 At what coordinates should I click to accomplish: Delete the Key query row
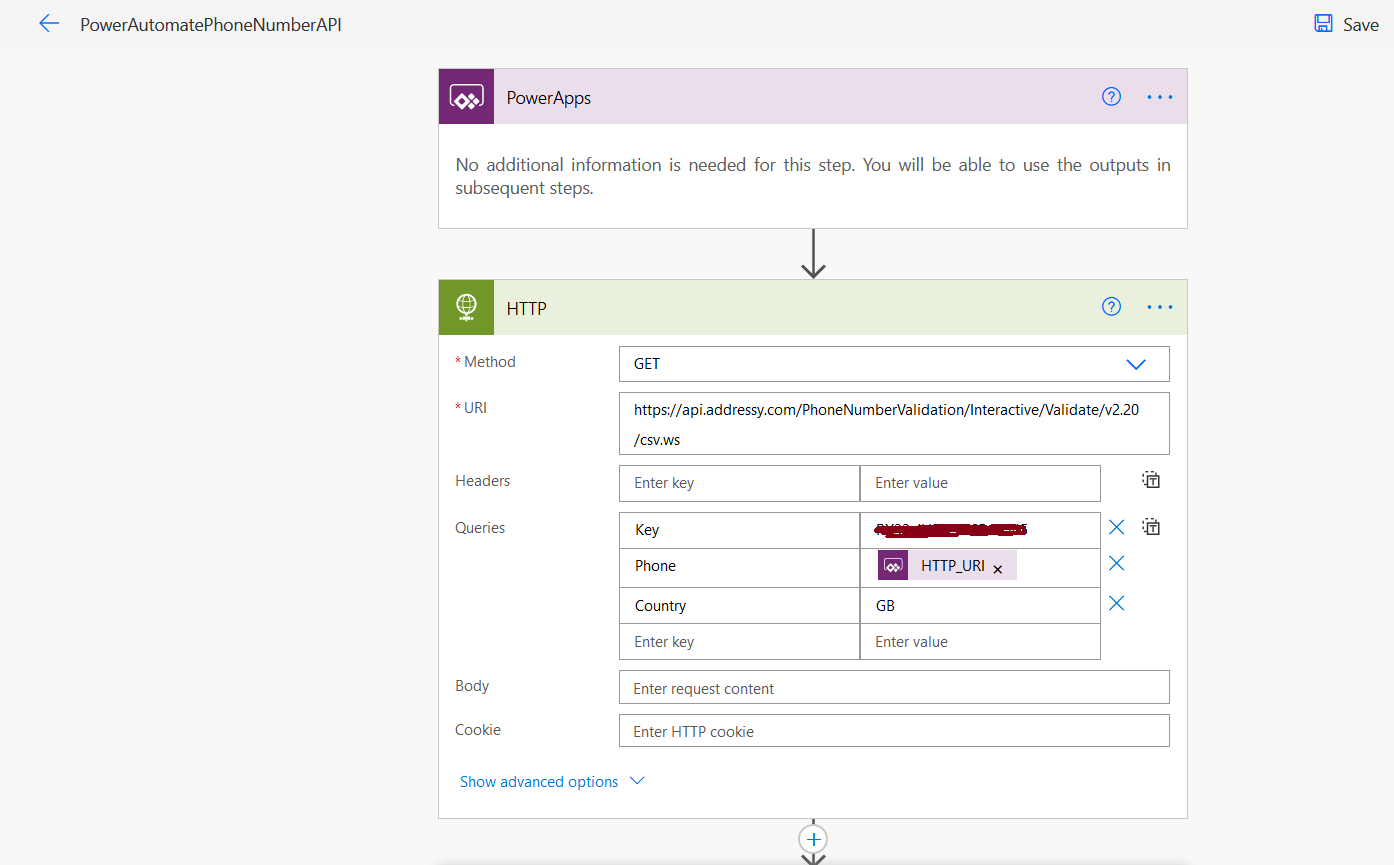click(1116, 526)
